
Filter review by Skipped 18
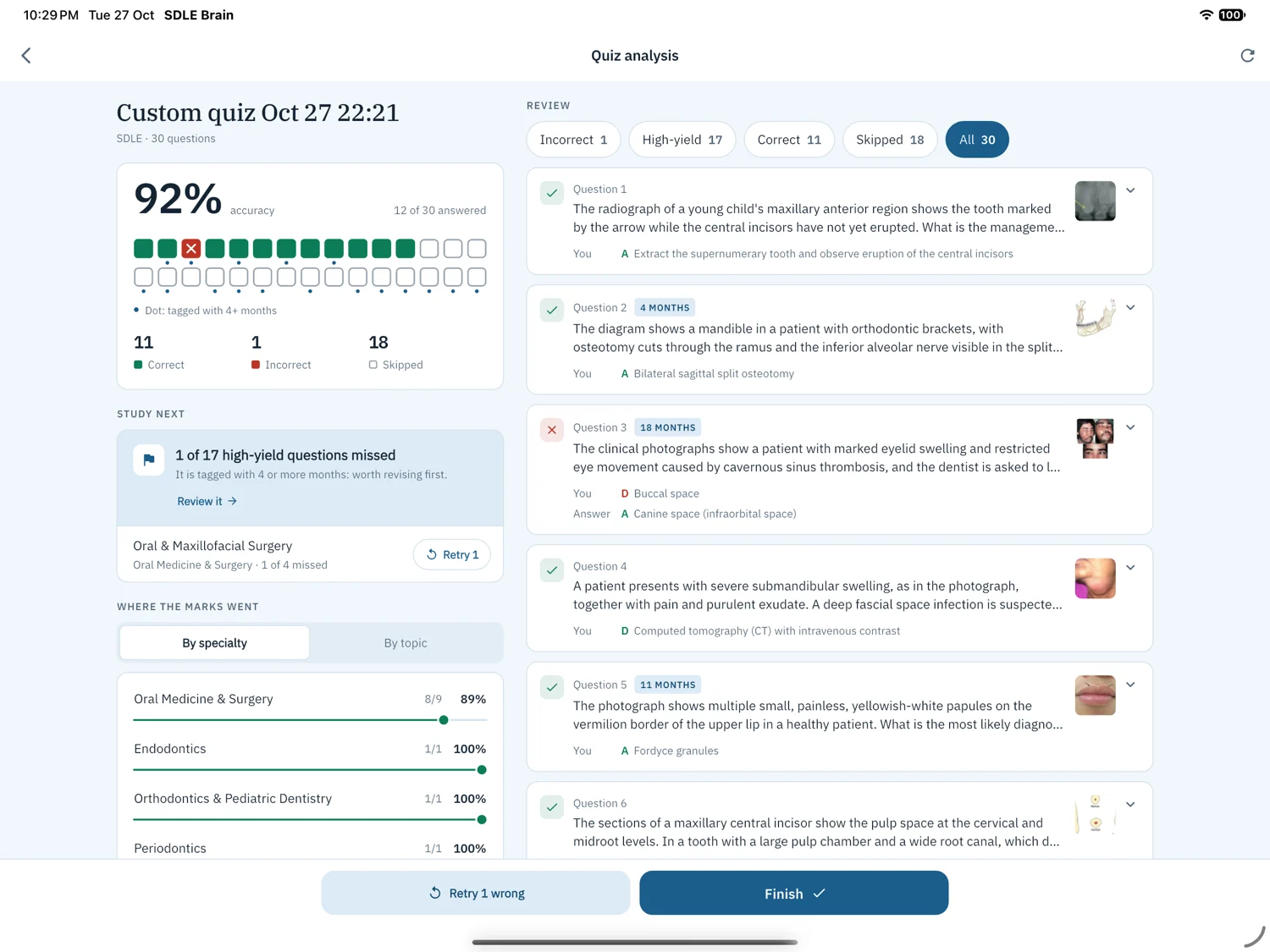[890, 140]
